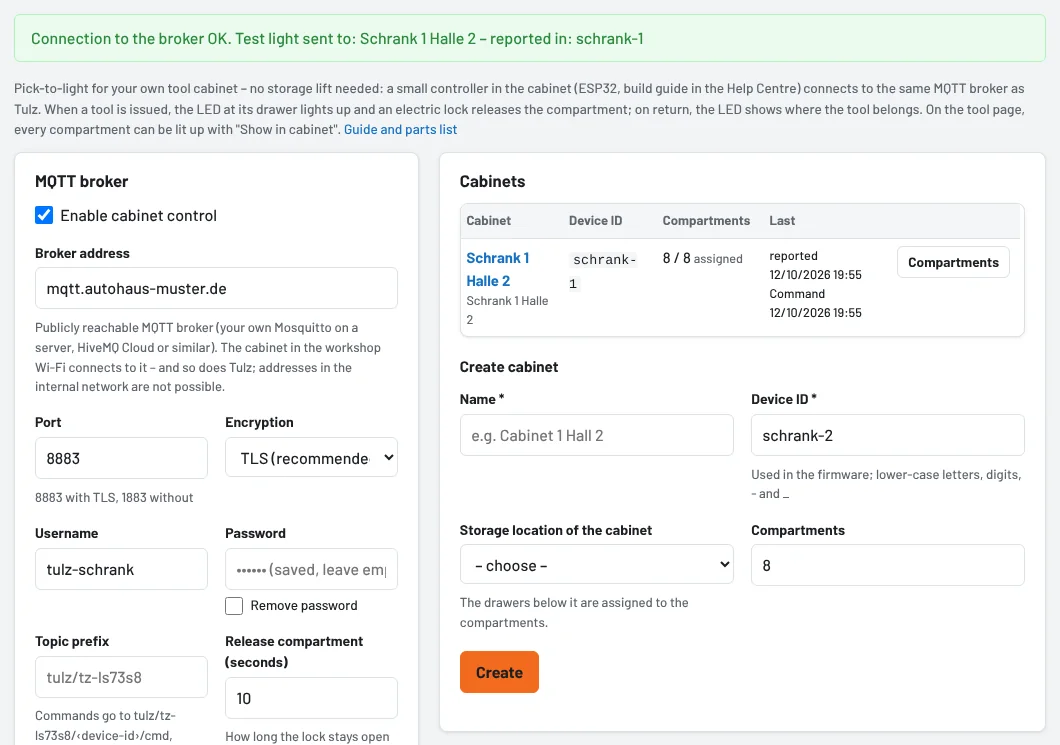This screenshot has height=745, width=1060.
Task: Expand the Storage location of the cabinet dropdown
Action: click(596, 564)
